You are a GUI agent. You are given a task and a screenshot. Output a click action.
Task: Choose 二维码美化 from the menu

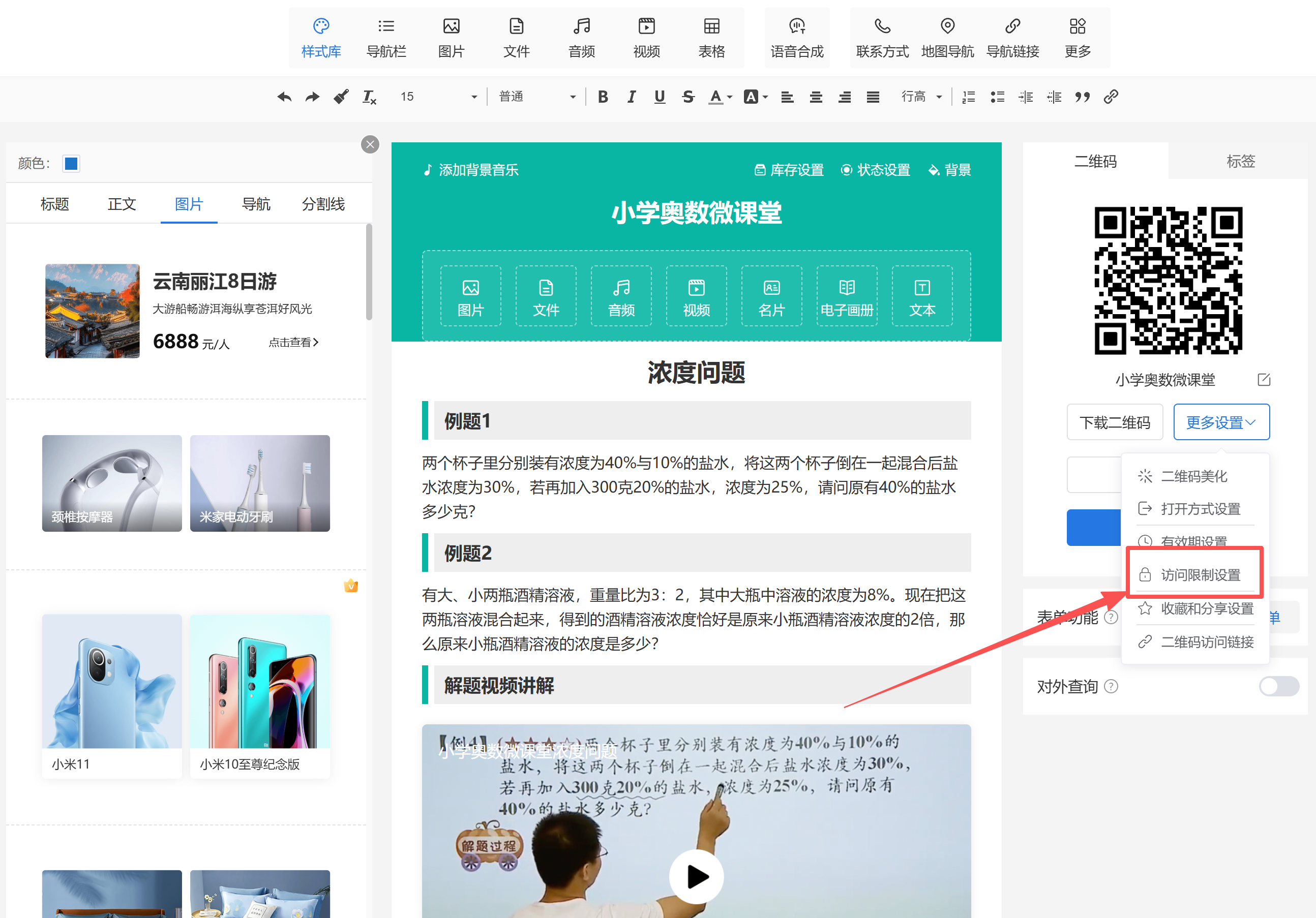click(1195, 476)
